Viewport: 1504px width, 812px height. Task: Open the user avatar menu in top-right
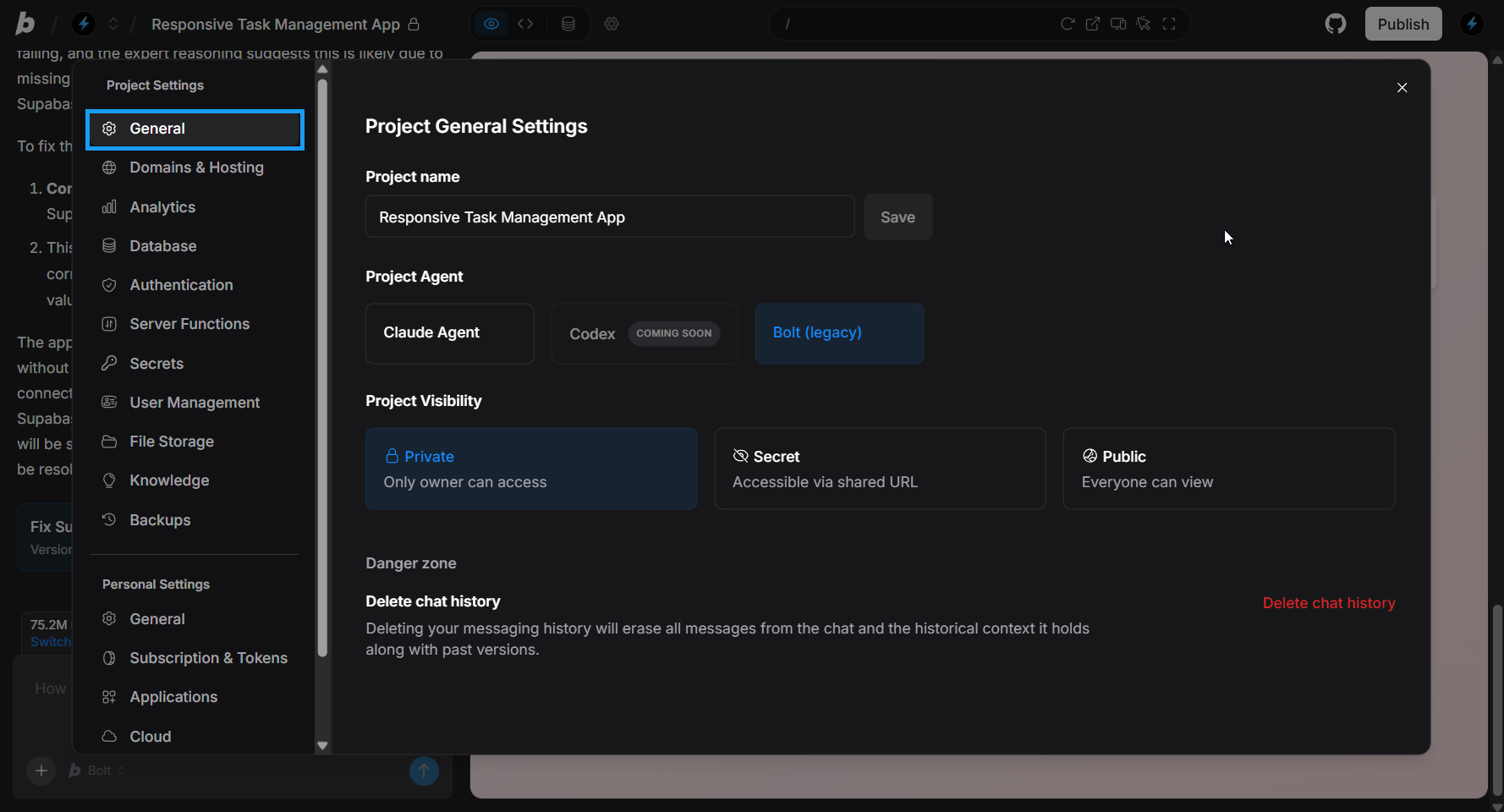pyautogui.click(x=1472, y=24)
